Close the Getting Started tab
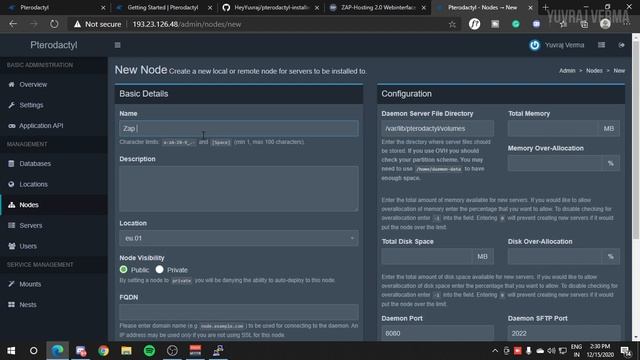 [x=210, y=8]
